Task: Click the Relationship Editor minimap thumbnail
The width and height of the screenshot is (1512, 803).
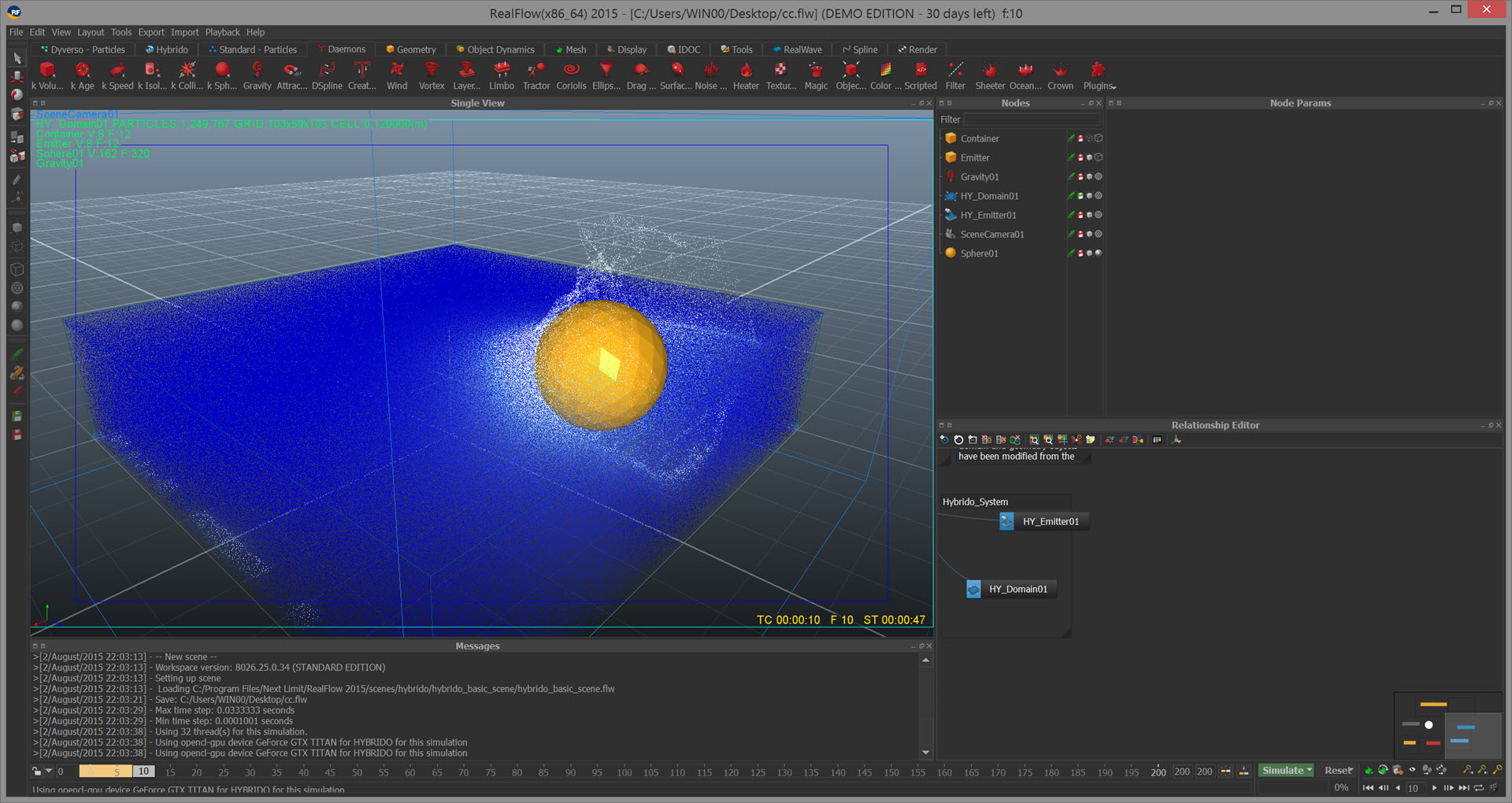Action: coord(1448,726)
